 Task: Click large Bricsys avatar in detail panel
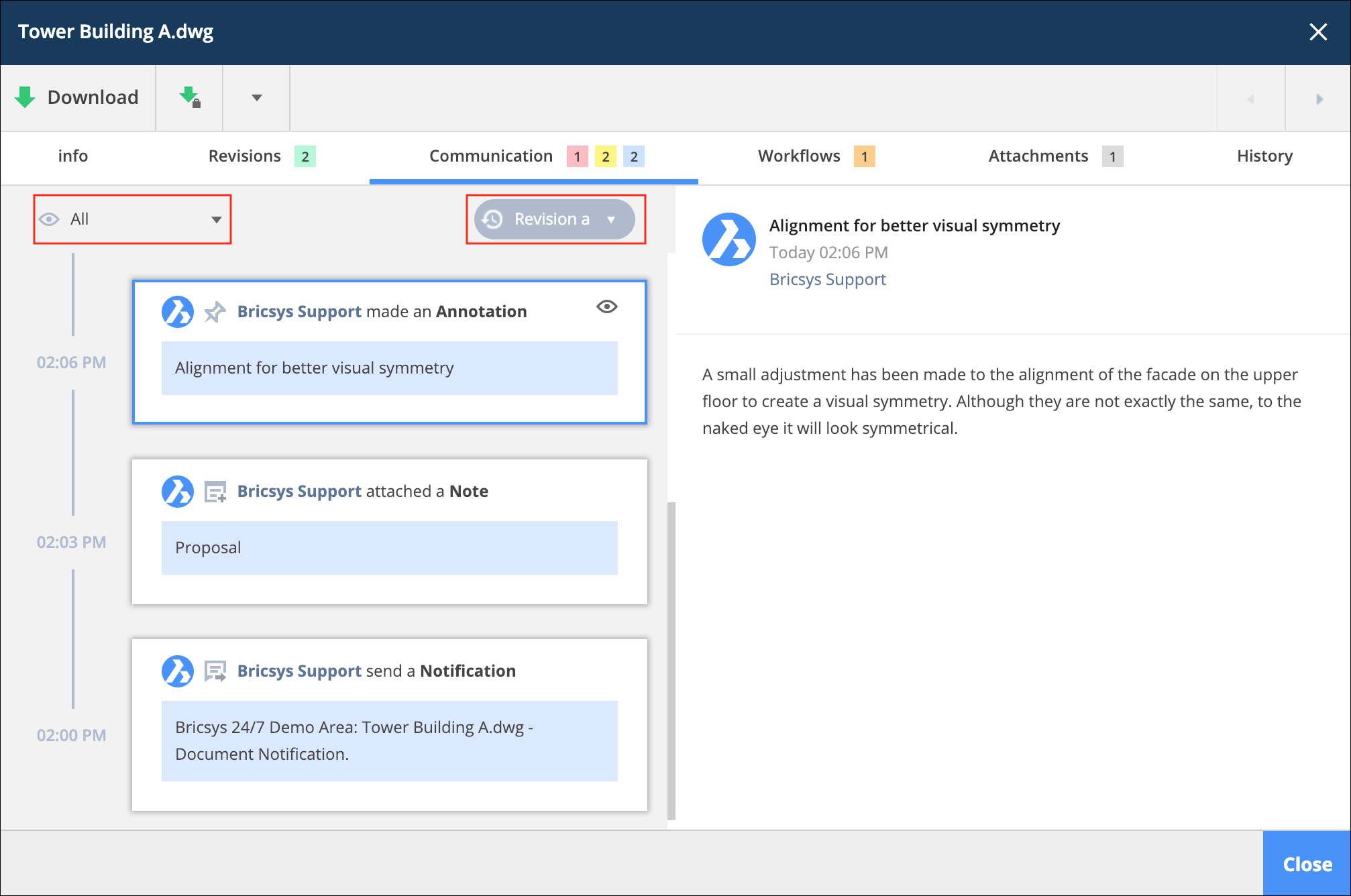pyautogui.click(x=729, y=239)
